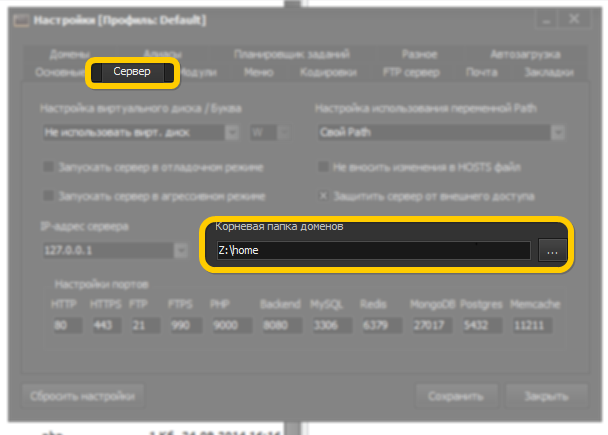
Task: Click the MySQL port field
Action: pyautogui.click(x=326, y=325)
